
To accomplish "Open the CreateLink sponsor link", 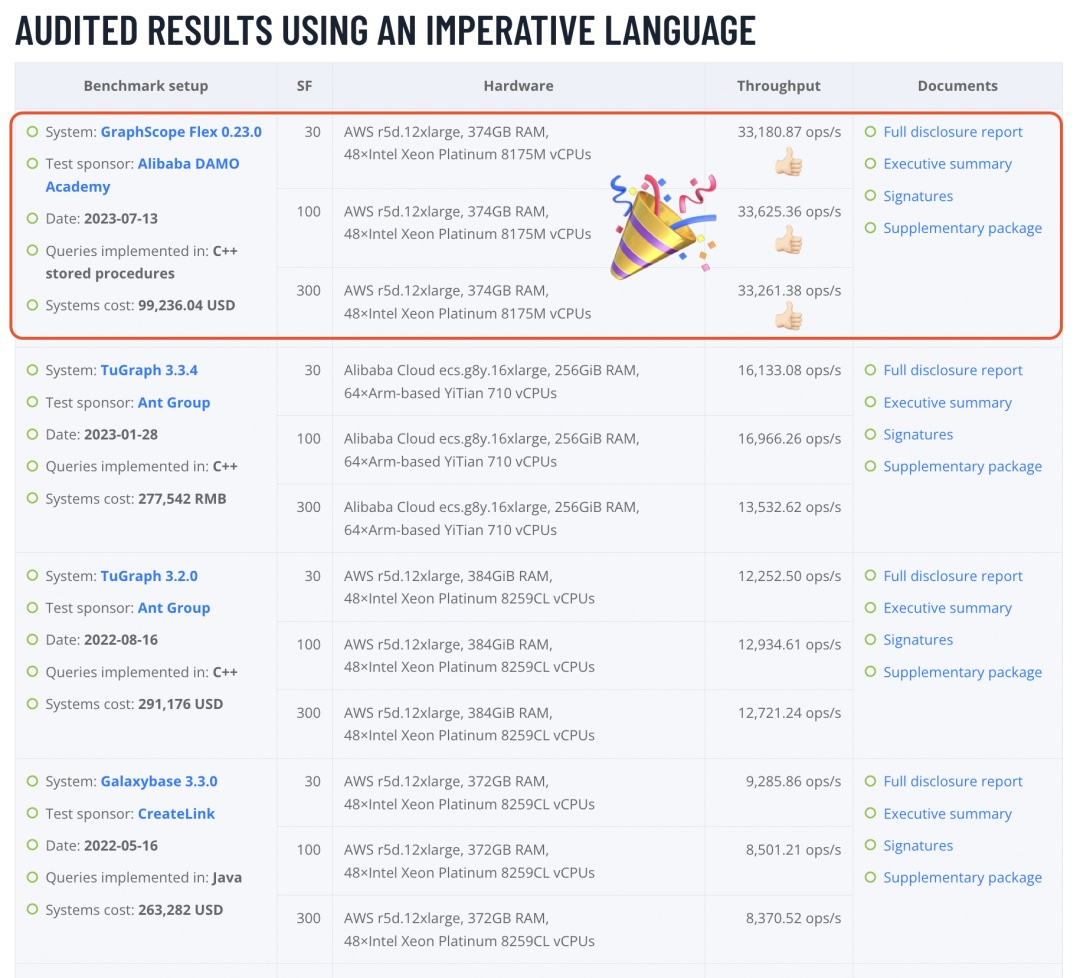I will (x=176, y=813).
